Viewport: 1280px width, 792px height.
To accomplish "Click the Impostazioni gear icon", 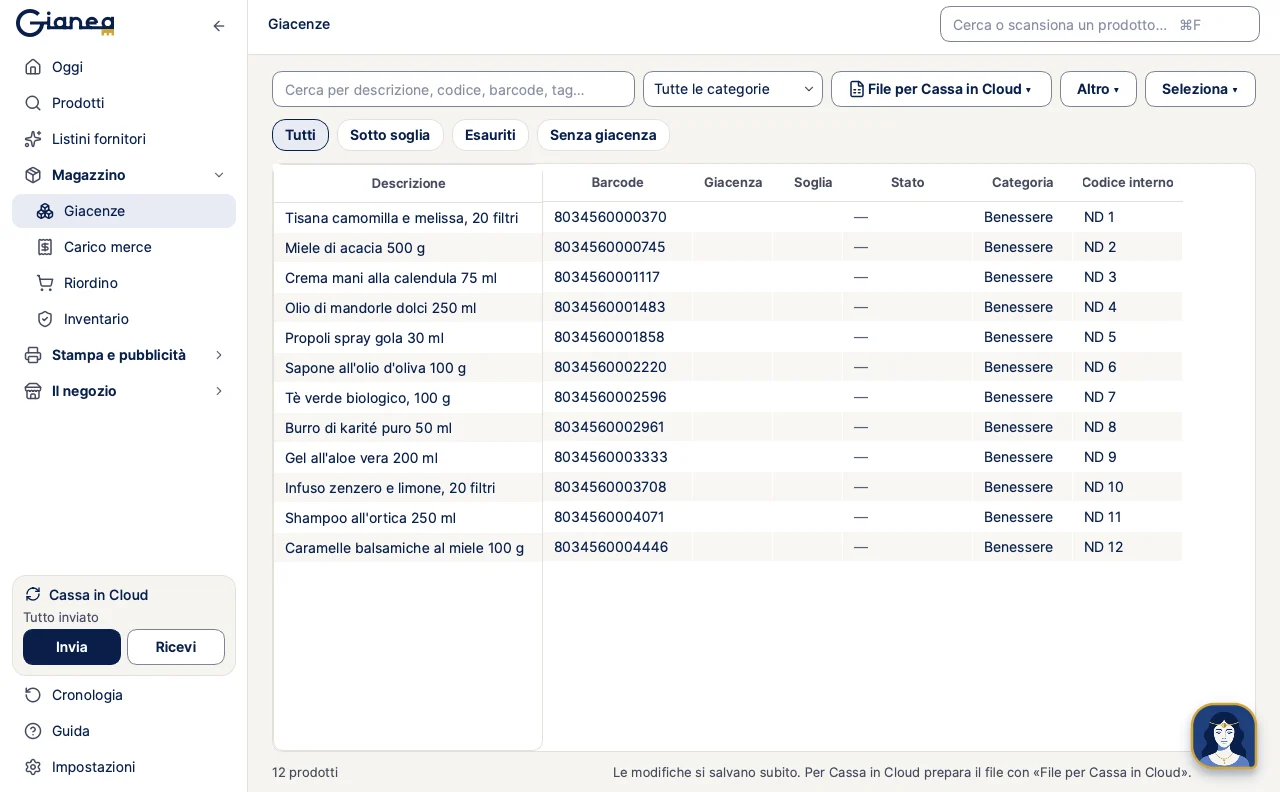I will (33, 767).
